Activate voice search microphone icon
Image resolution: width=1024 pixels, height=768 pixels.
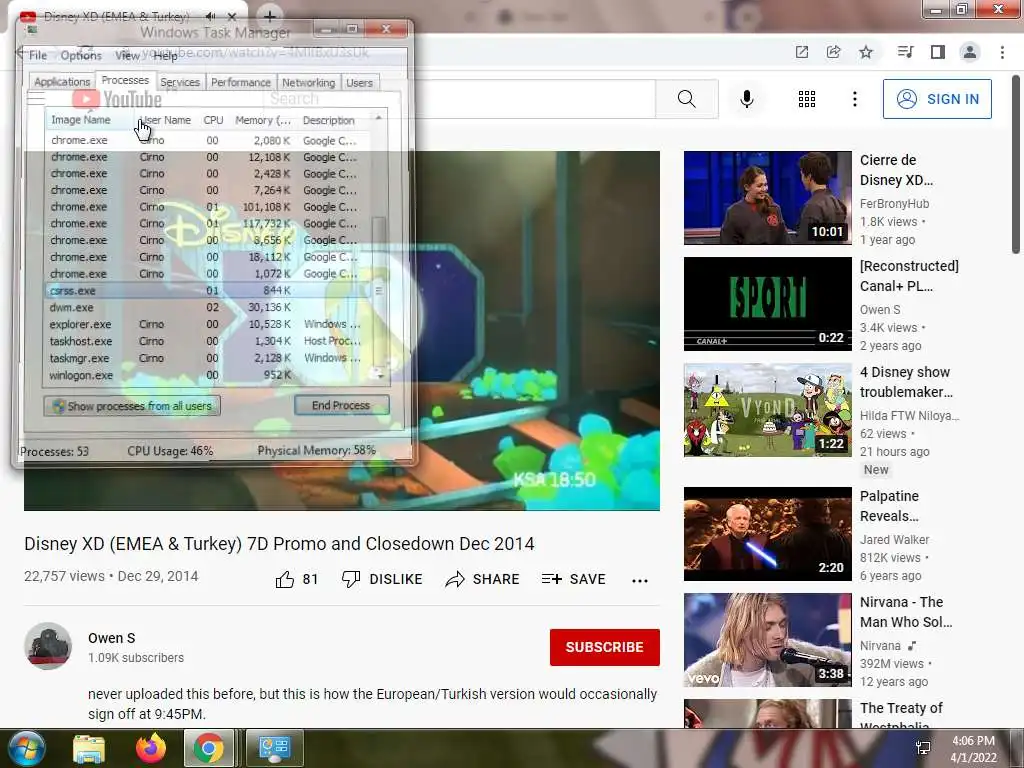point(747,99)
